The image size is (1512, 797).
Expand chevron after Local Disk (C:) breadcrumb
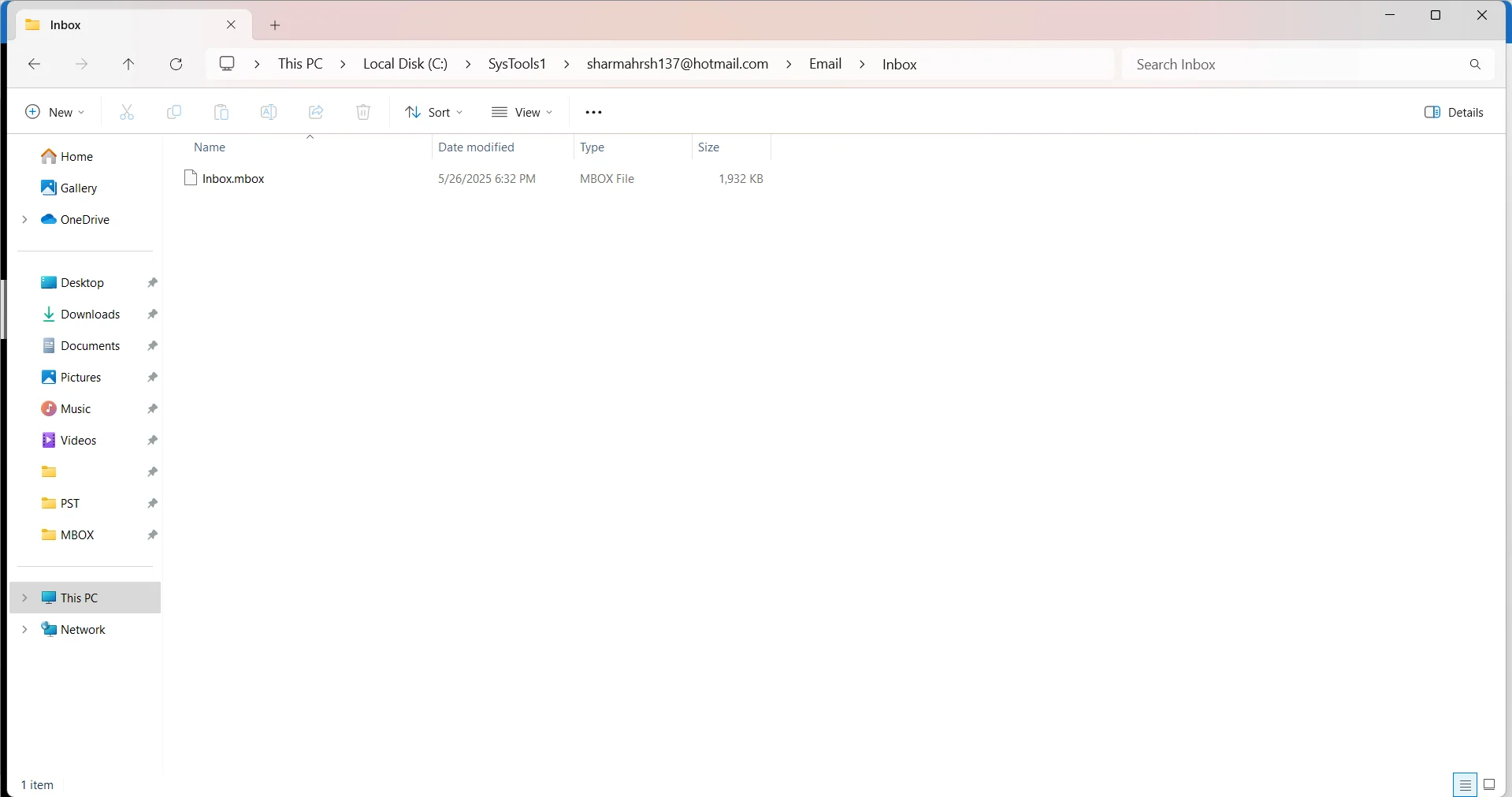[468, 64]
